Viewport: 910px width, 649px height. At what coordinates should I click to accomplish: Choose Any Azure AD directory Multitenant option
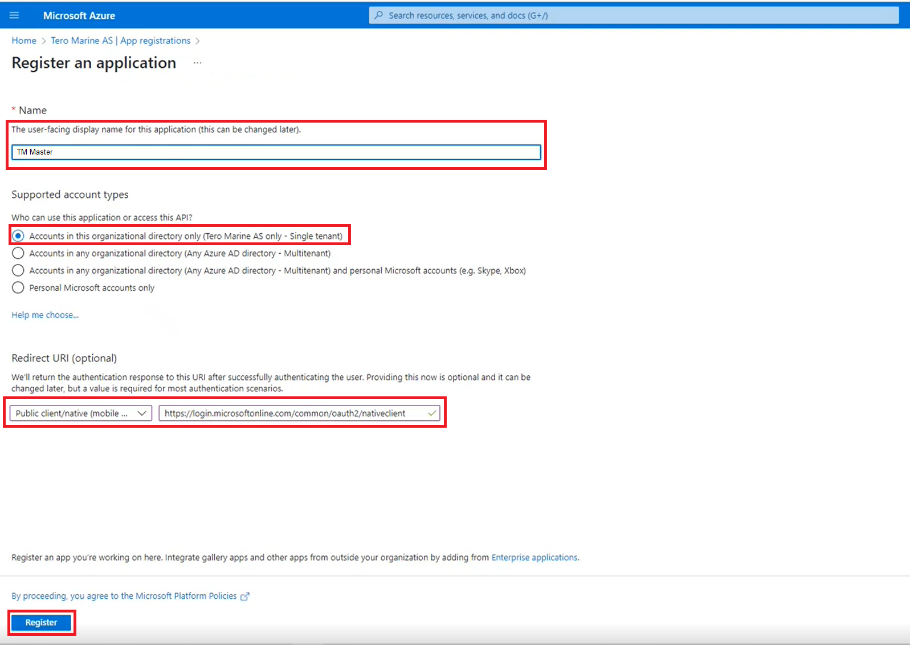[18, 253]
